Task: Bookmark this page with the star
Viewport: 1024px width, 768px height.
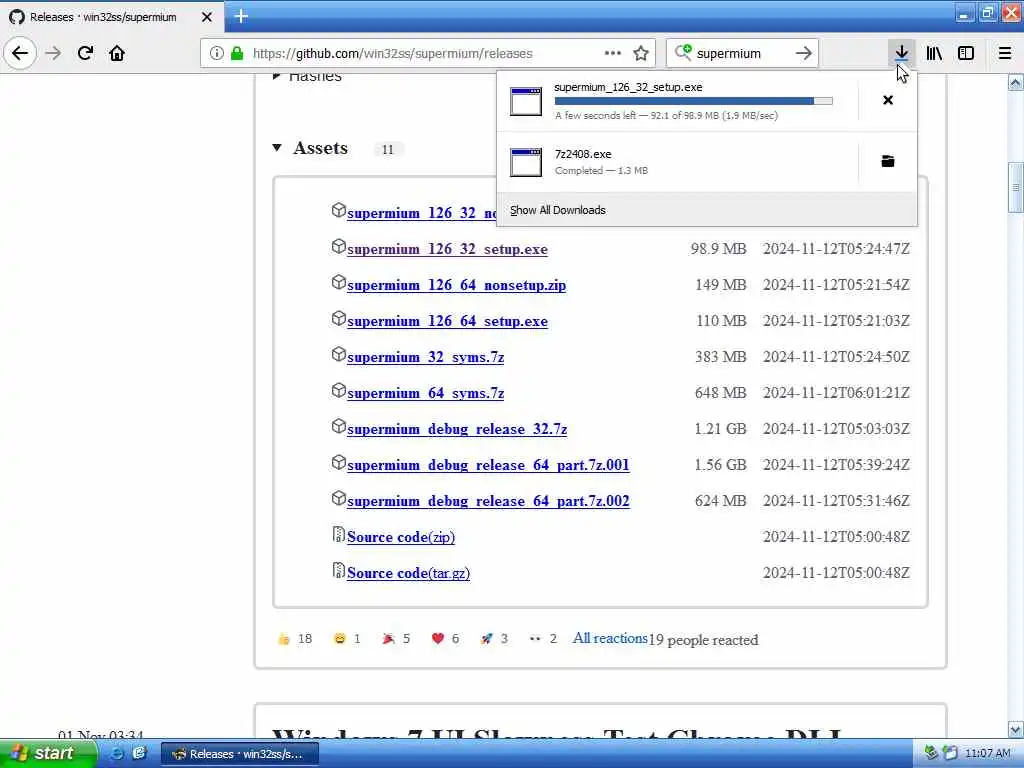Action: click(x=641, y=53)
